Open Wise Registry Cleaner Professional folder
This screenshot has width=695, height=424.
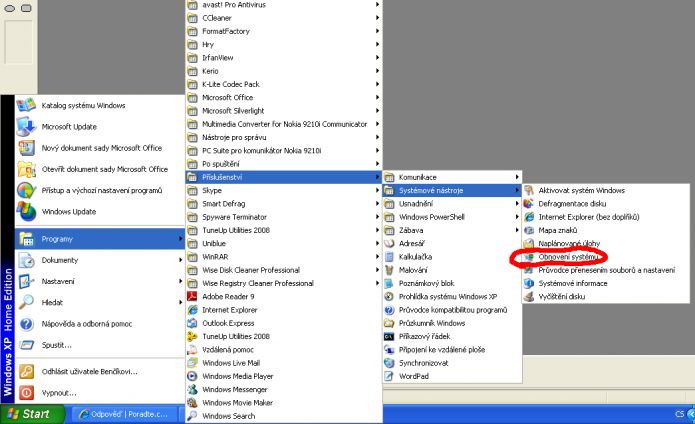click(284, 283)
